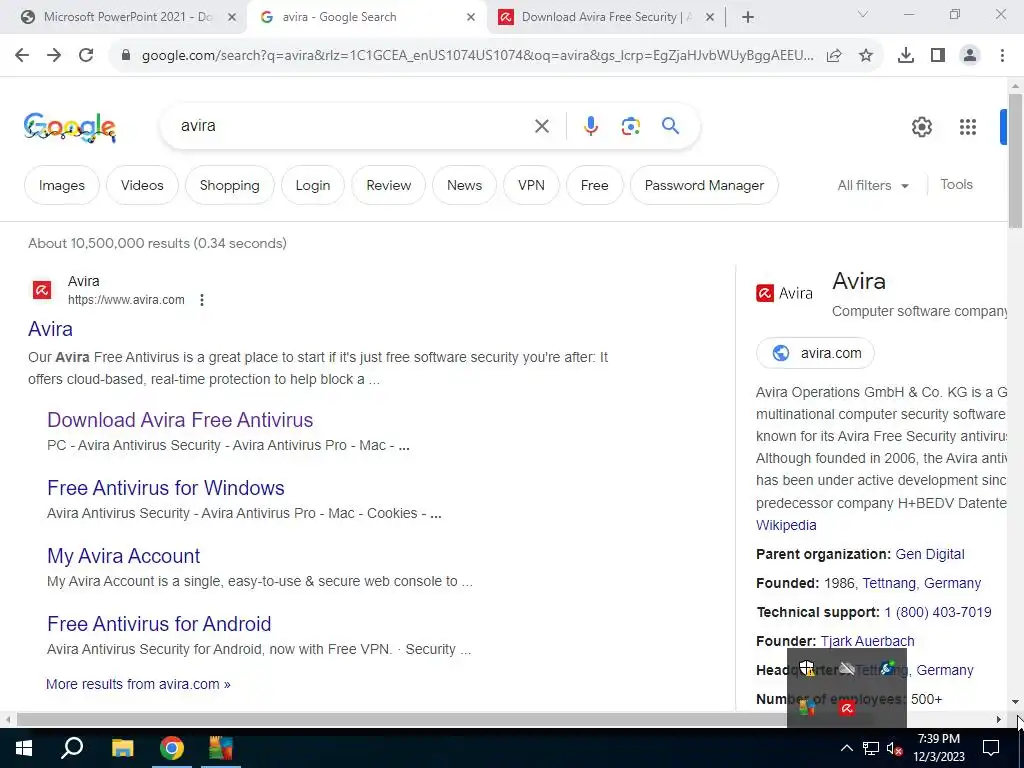Open the Google apps grid
The width and height of the screenshot is (1024, 768).
point(968,127)
